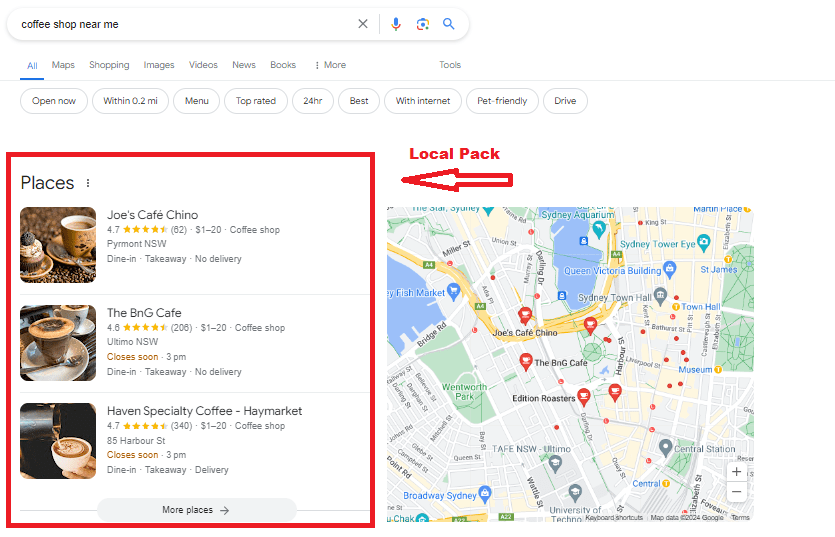Open the map Terms link
835x537 pixels.
click(x=740, y=517)
